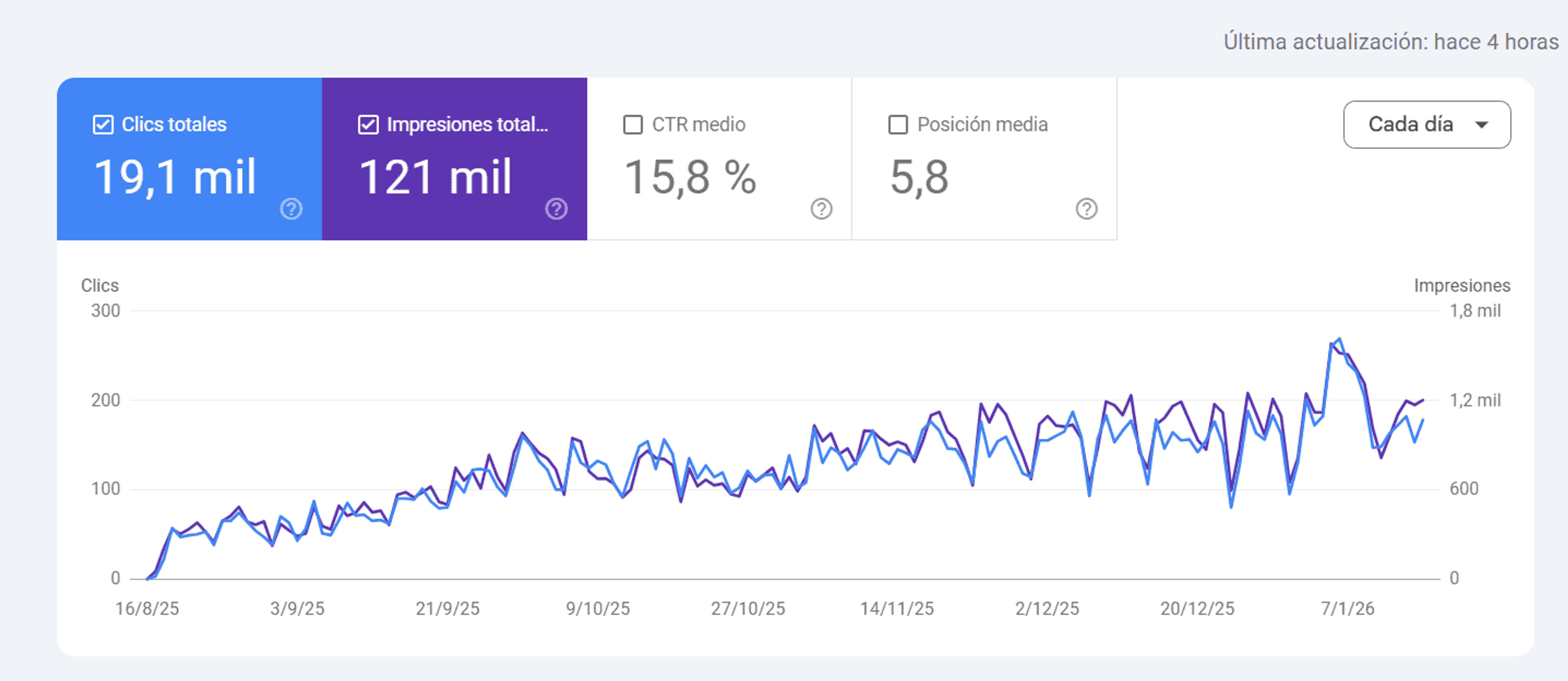1568x681 pixels.
Task: Click the 7/1/26 date label on axis
Action: [1347, 609]
